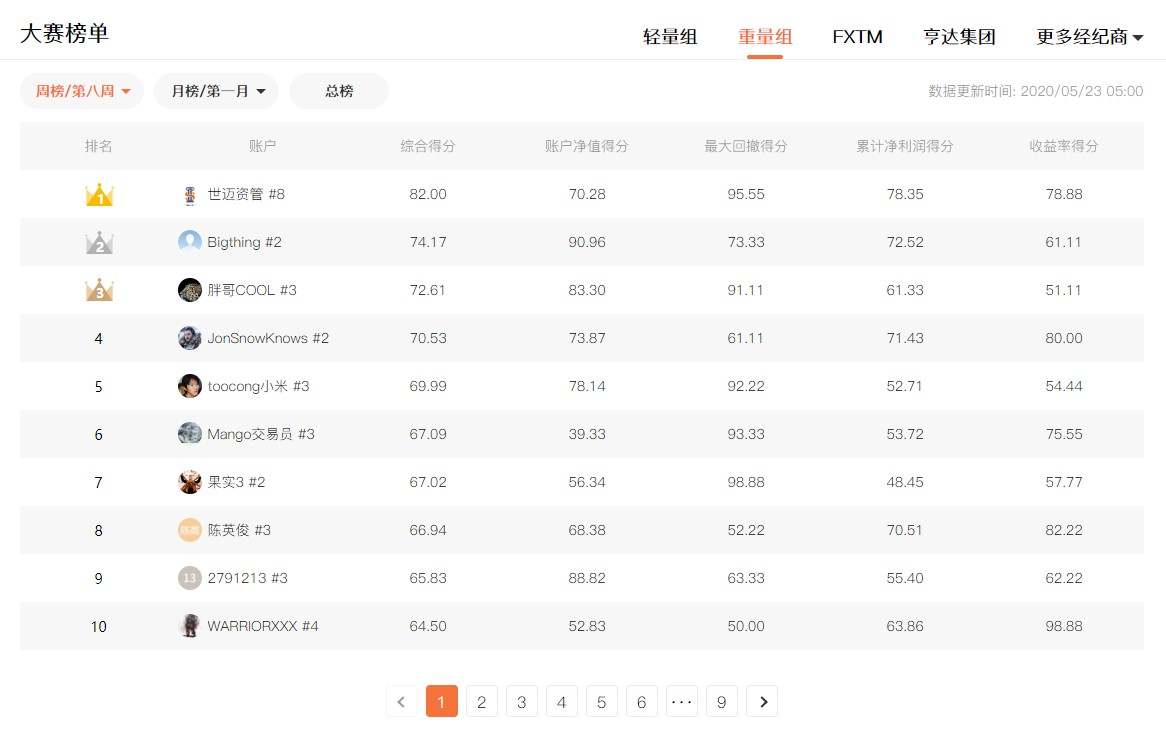Click the rank number 10
The width and height of the screenshot is (1166, 741).
tap(98, 626)
